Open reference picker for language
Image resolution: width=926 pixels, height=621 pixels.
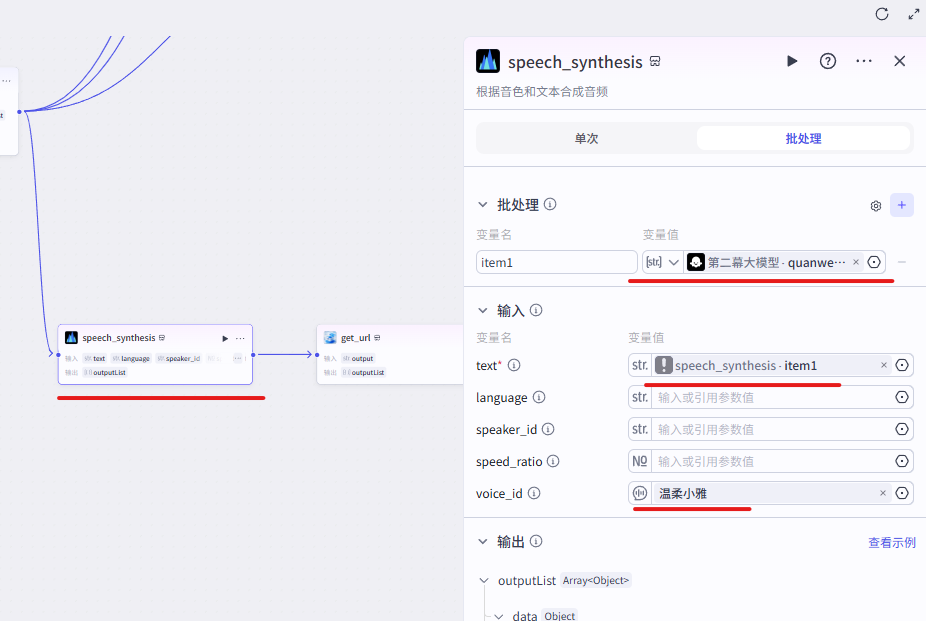tap(902, 397)
